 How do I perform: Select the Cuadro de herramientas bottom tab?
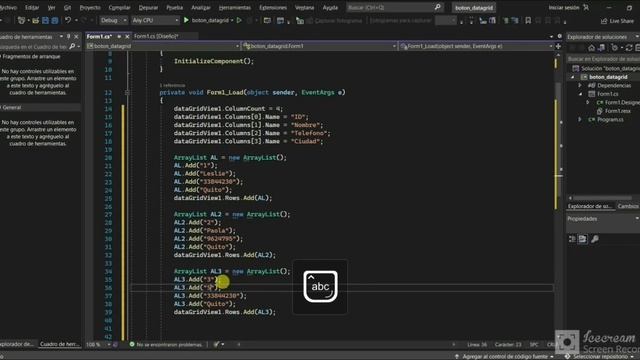(60, 344)
